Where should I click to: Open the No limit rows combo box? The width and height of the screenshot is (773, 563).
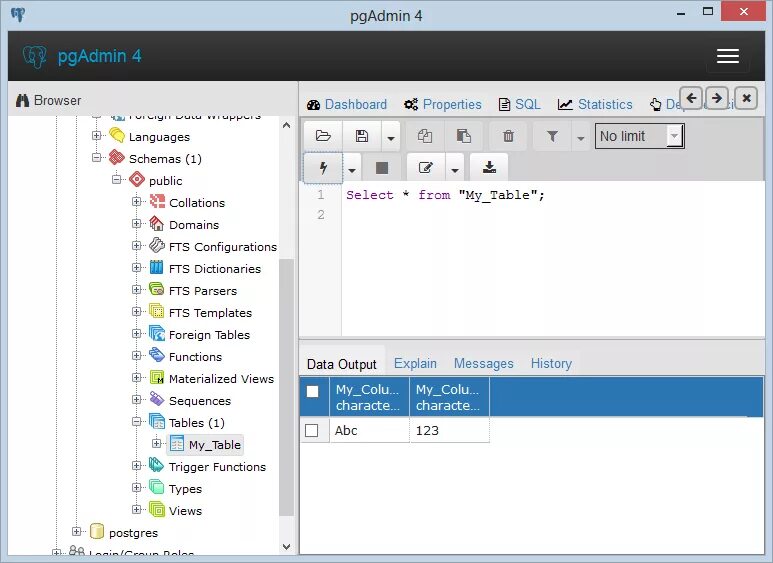[x=639, y=136]
